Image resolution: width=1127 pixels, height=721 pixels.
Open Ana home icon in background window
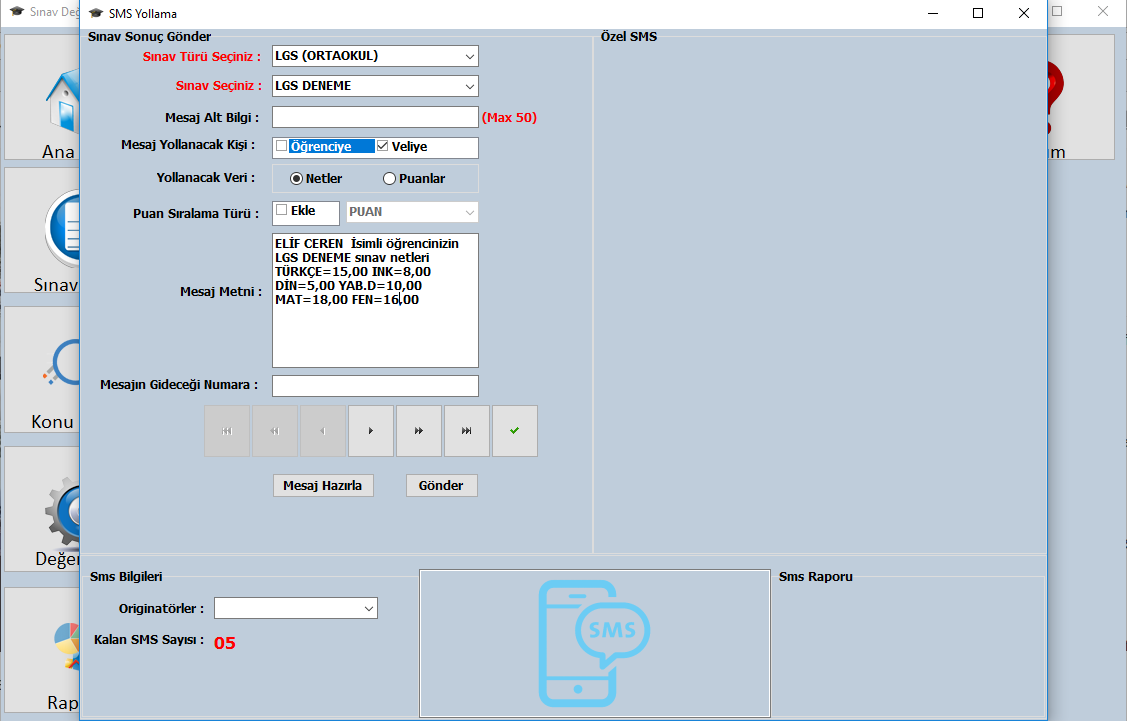(62, 103)
